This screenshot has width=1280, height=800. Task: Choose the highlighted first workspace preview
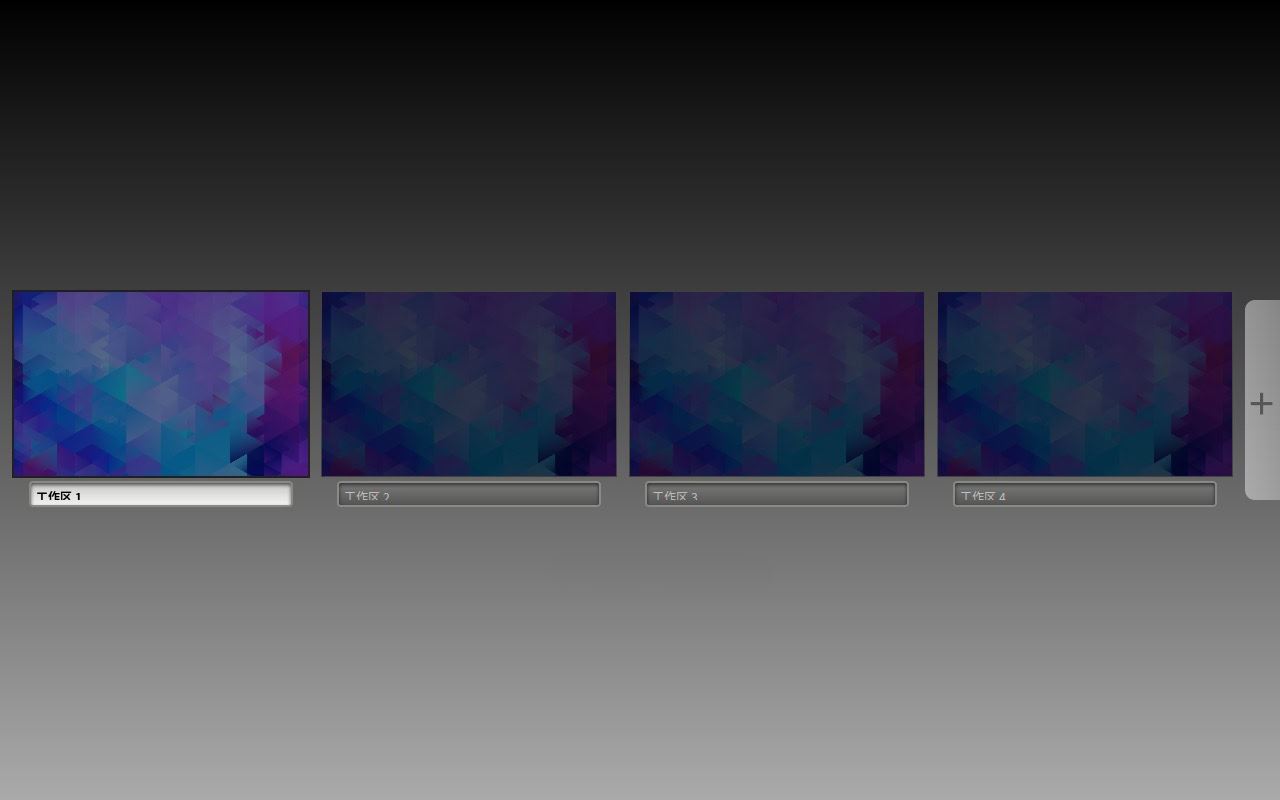click(161, 384)
